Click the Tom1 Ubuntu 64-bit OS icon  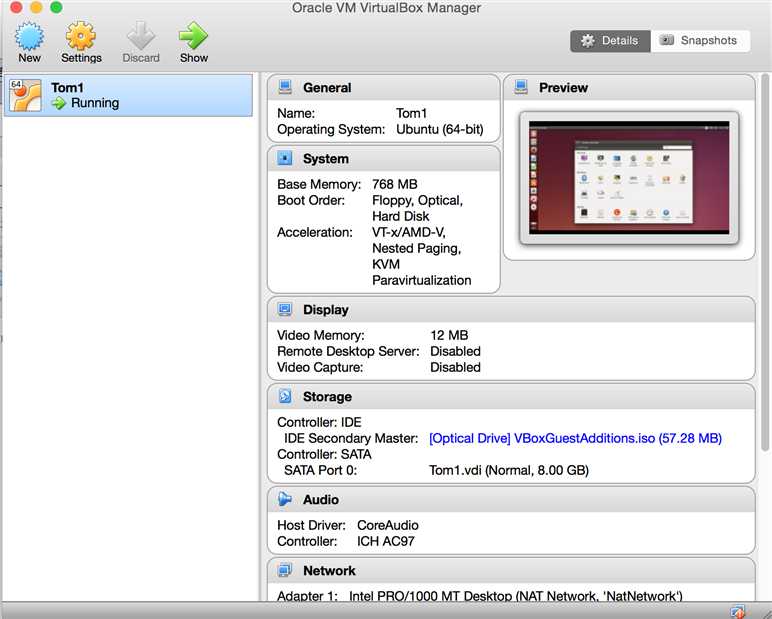pos(25,96)
